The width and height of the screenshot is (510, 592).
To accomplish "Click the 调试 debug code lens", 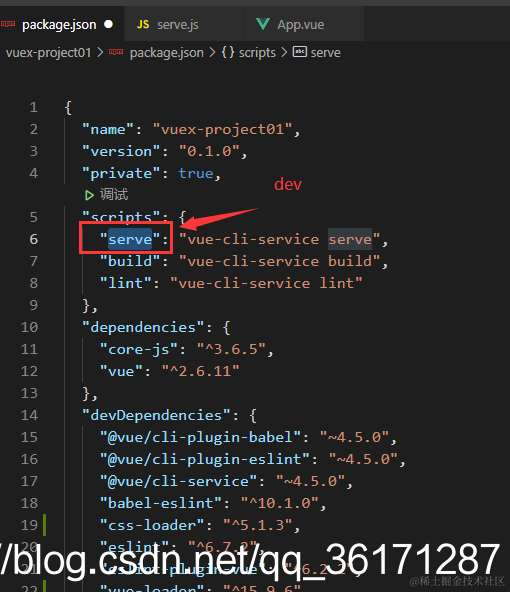I will 114,195.
